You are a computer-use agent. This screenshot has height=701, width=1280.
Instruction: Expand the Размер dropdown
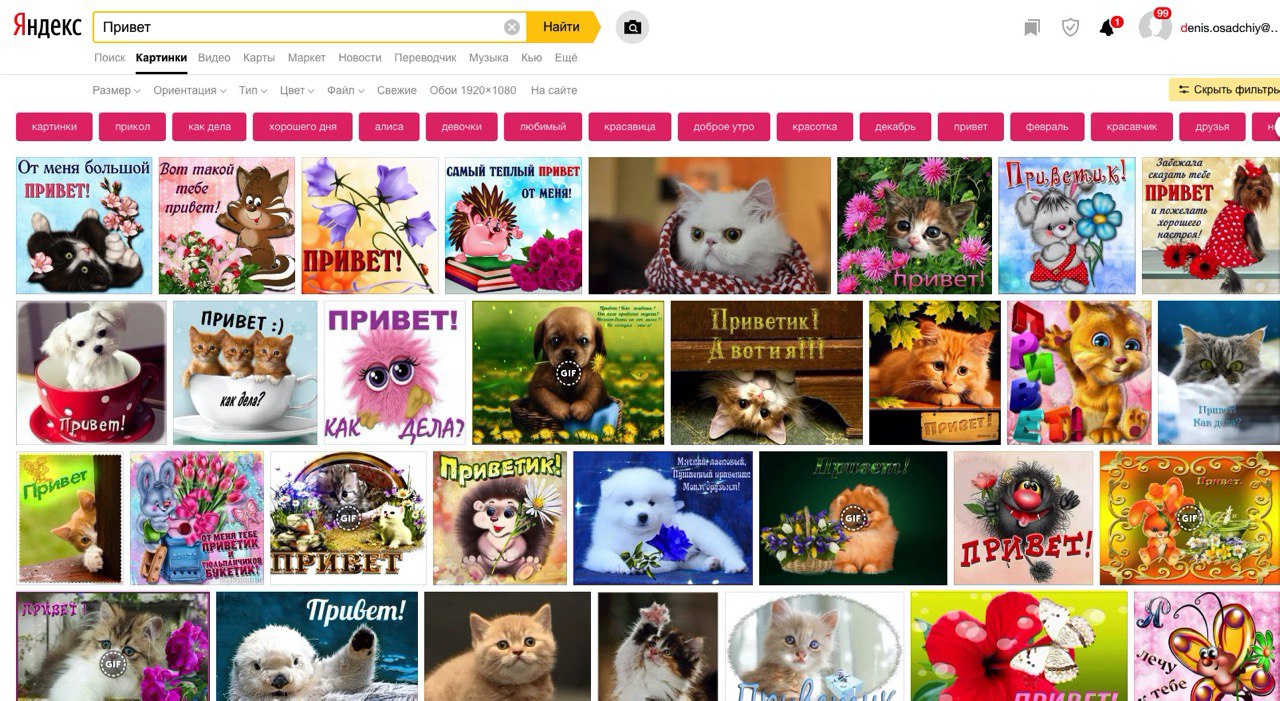[x=115, y=90]
